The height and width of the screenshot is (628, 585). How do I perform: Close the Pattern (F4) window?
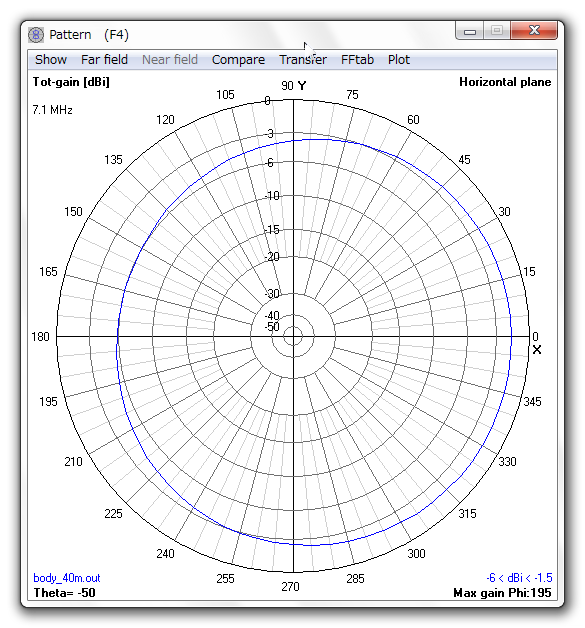tap(534, 31)
